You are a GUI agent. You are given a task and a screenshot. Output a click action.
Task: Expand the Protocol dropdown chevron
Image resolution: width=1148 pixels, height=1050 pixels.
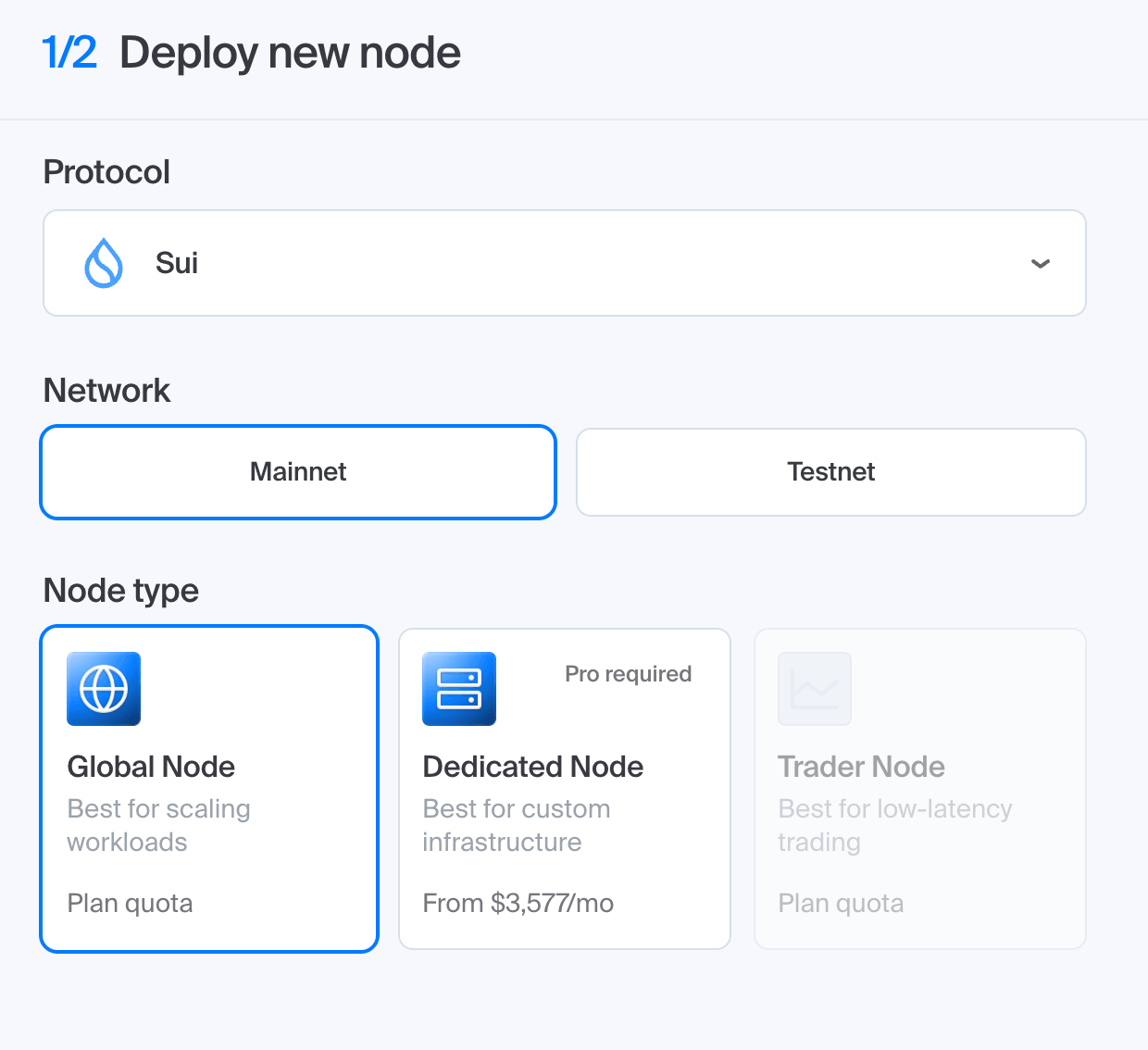pos(1041,264)
